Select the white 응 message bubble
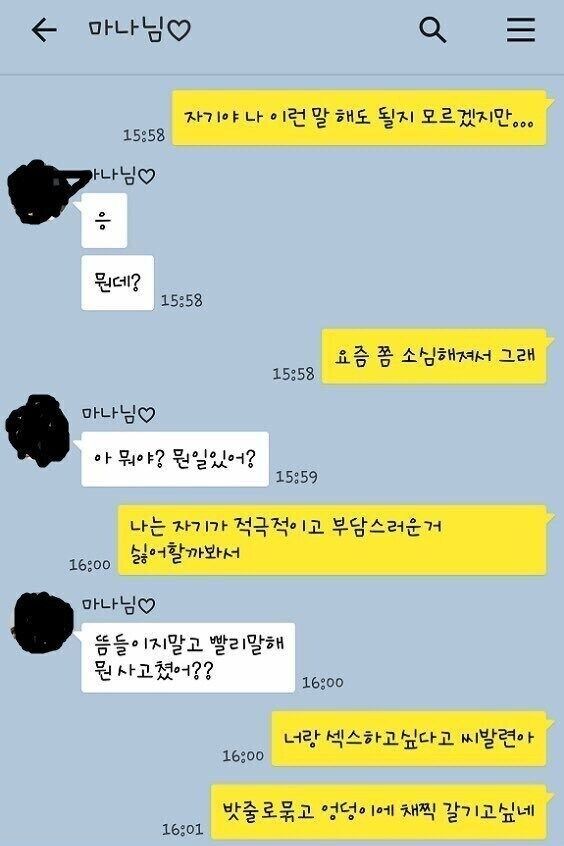 click(103, 220)
